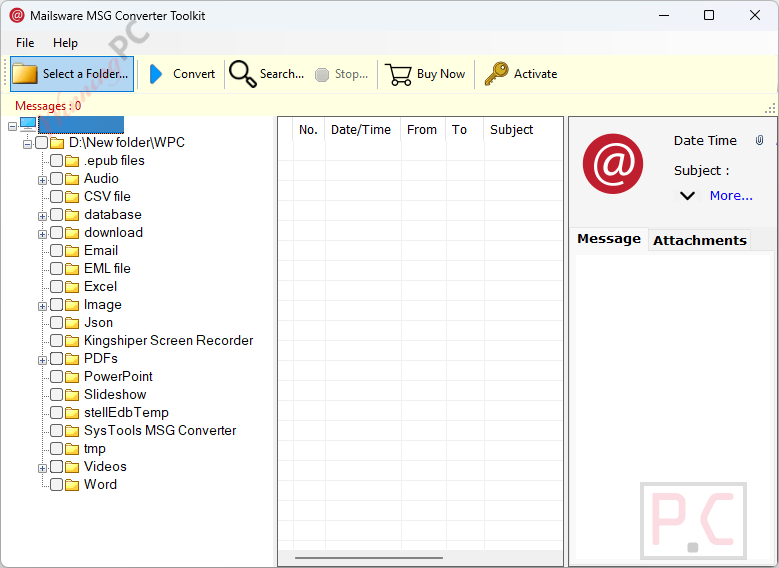Click the folder icon next to stellEdbTemp
This screenshot has height=568, width=779.
(72, 413)
